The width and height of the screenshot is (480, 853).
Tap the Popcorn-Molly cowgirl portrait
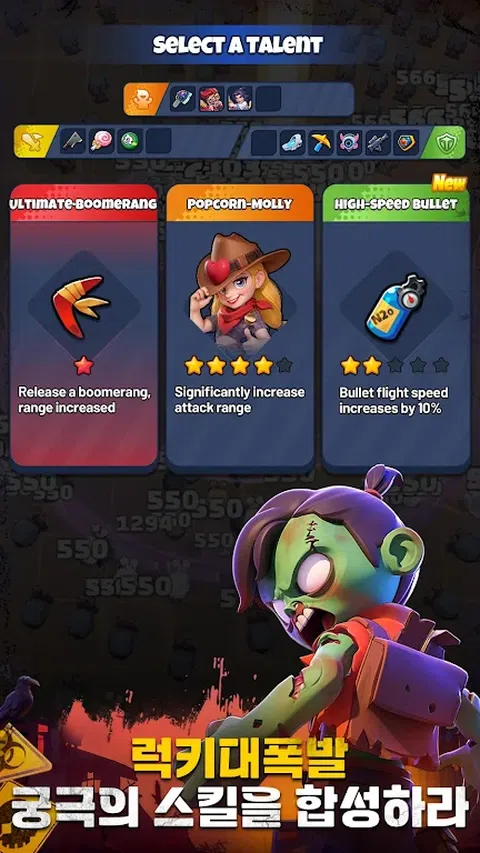click(x=241, y=293)
